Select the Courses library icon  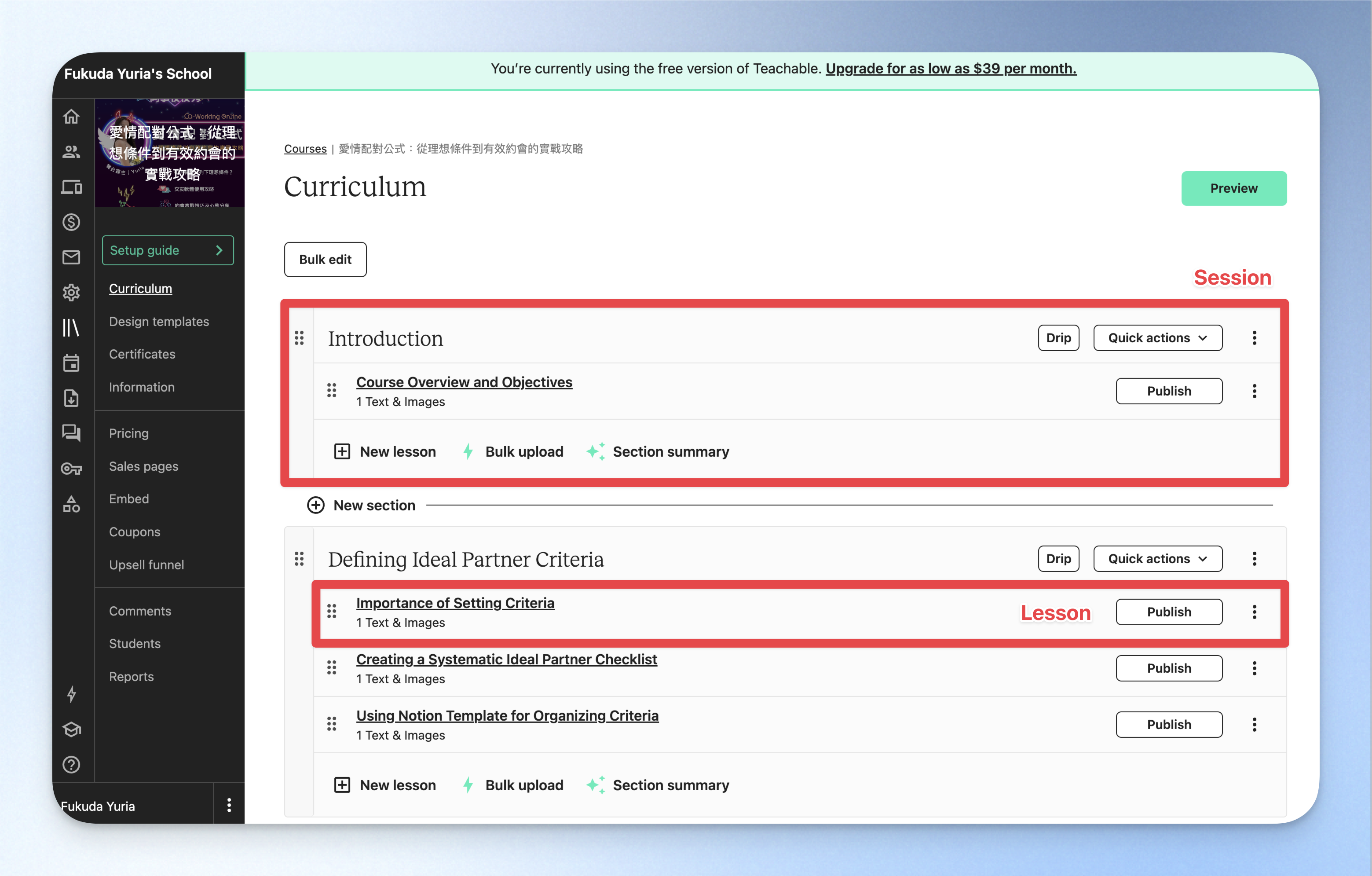(x=71, y=328)
